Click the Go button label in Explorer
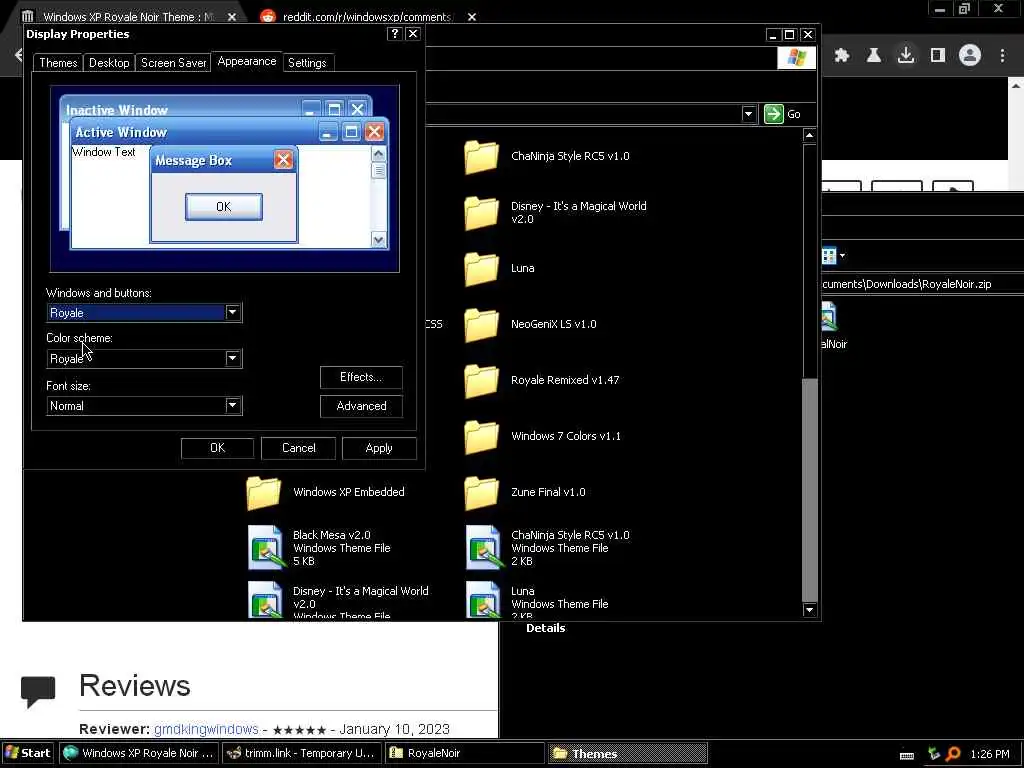 (794, 114)
